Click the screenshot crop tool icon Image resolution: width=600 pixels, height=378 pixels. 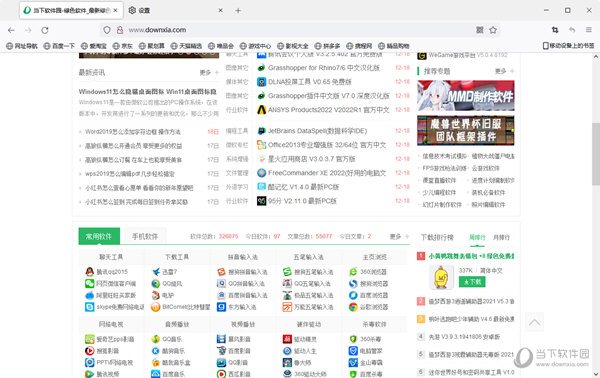pyautogui.click(x=555, y=30)
